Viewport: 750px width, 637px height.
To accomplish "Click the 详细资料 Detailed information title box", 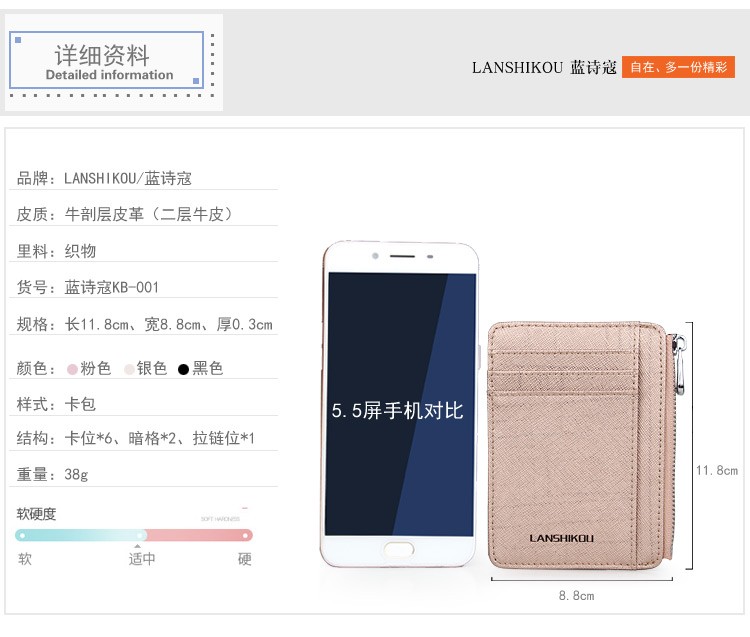I will pyautogui.click(x=106, y=60).
